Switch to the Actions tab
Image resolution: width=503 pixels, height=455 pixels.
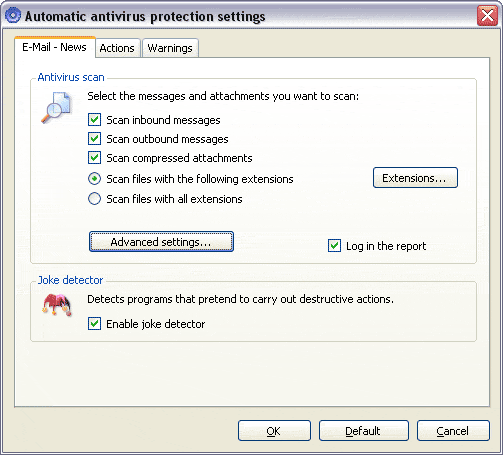tap(117, 48)
